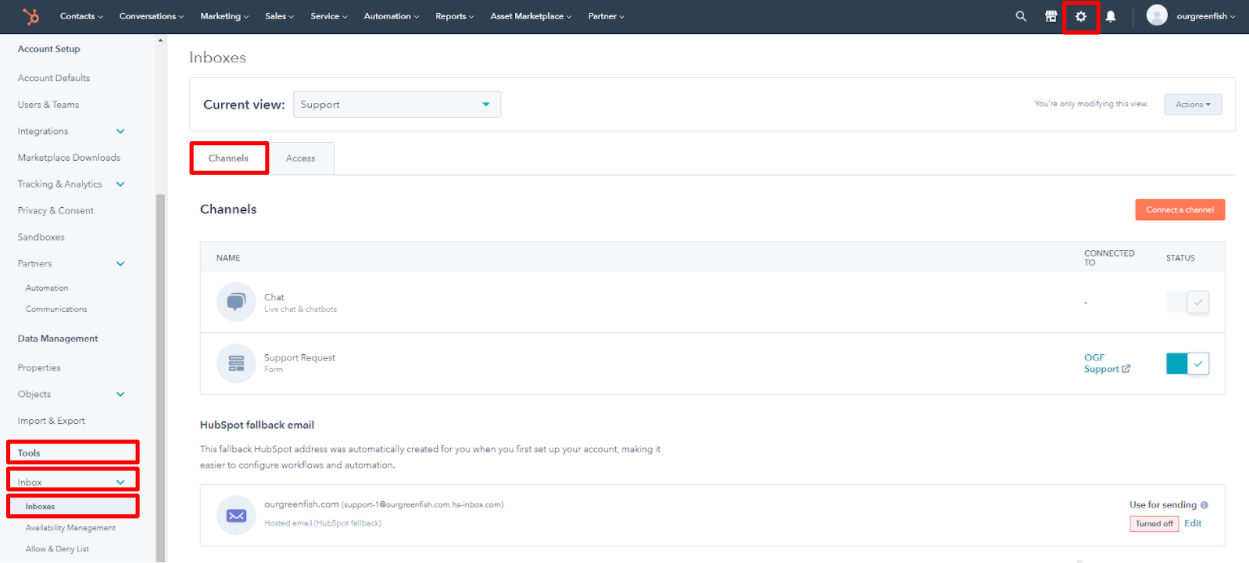
Task: Open Automation under Partners
Action: click(x=47, y=288)
